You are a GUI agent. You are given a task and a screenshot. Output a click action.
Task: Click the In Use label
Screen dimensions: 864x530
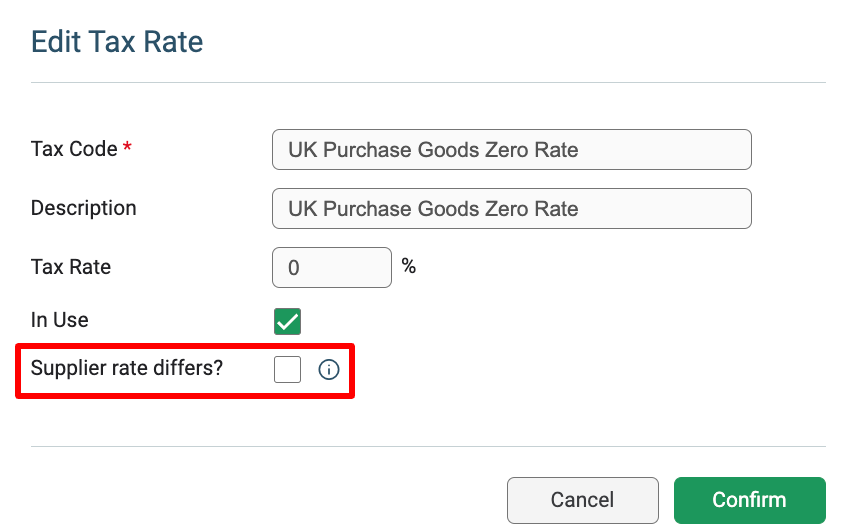pos(60,320)
